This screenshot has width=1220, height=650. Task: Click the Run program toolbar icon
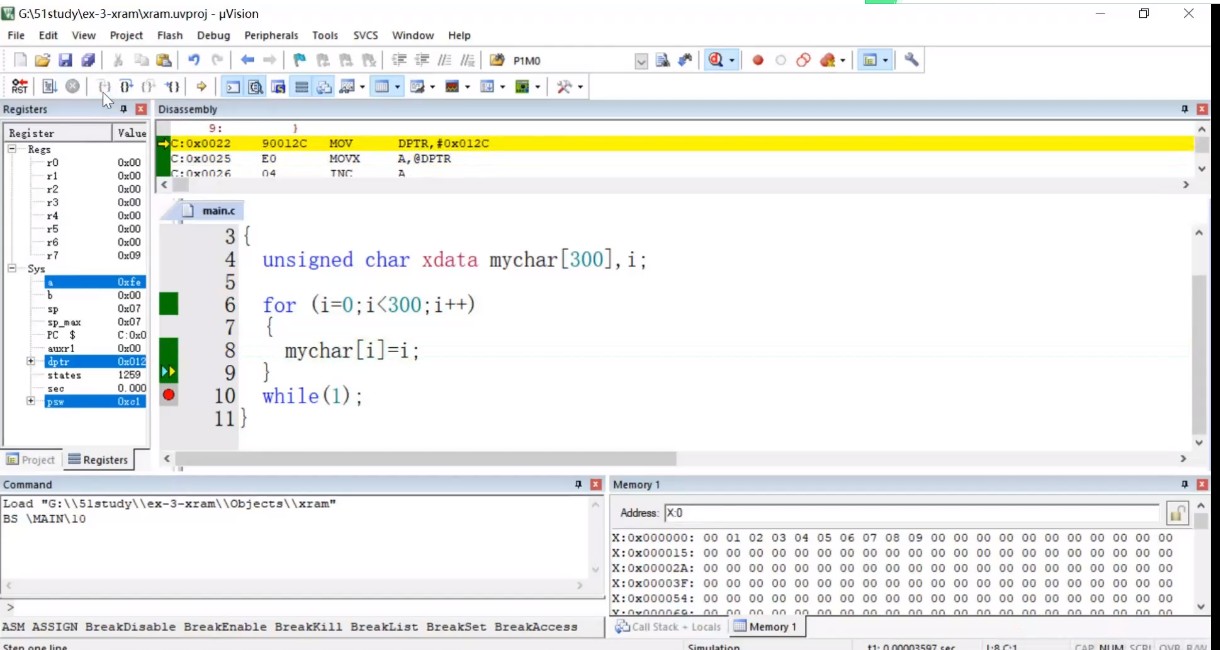(x=49, y=87)
